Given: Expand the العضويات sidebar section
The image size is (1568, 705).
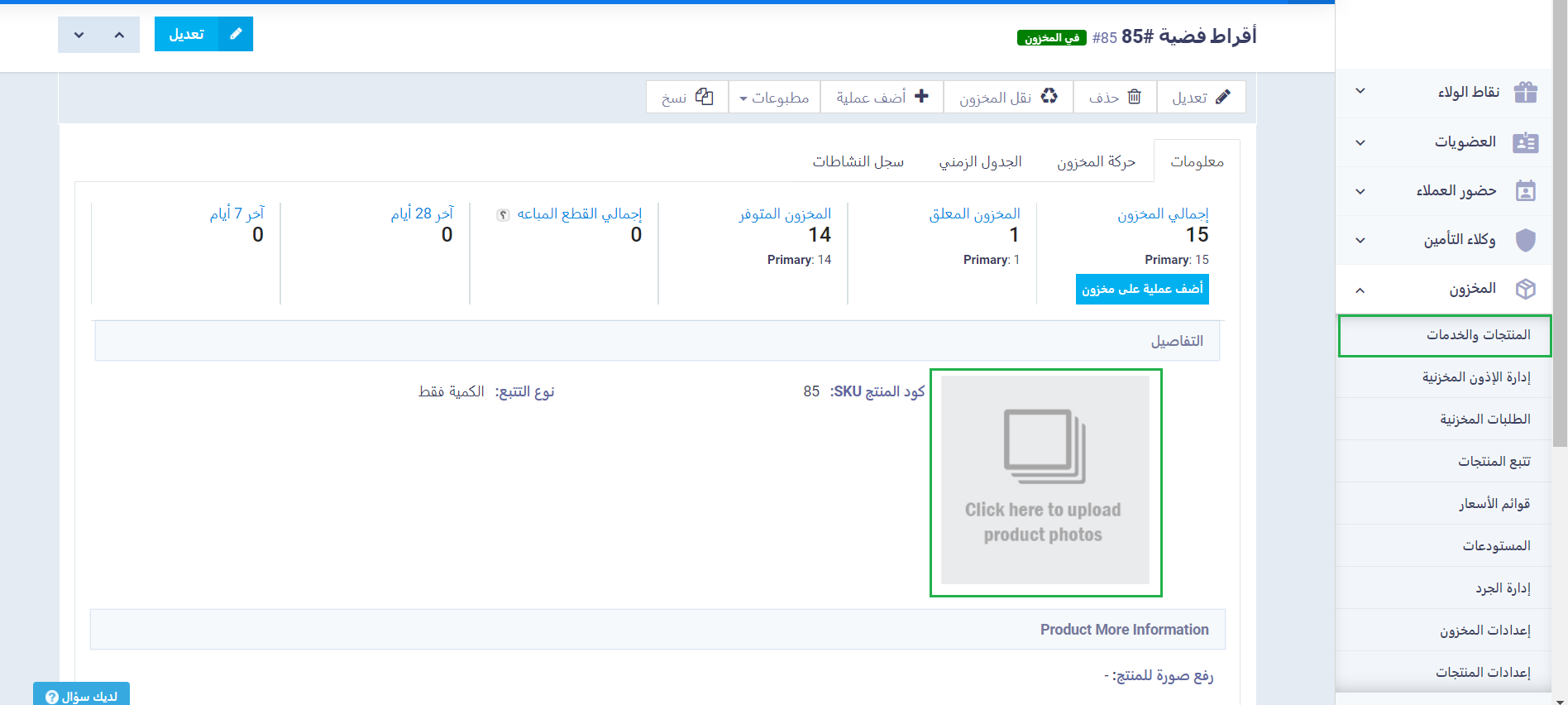Looking at the screenshot, I should click(x=1360, y=142).
